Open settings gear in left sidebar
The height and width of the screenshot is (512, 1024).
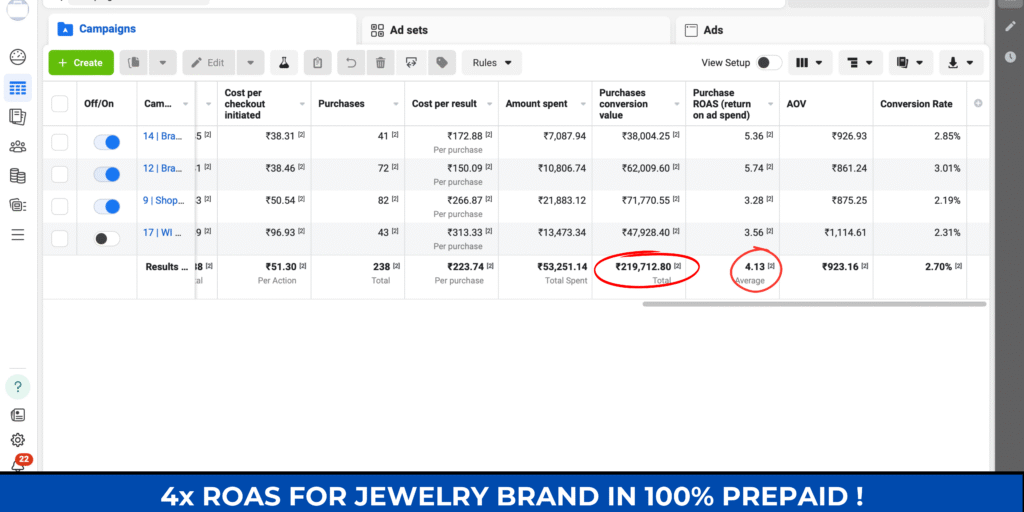(17, 440)
